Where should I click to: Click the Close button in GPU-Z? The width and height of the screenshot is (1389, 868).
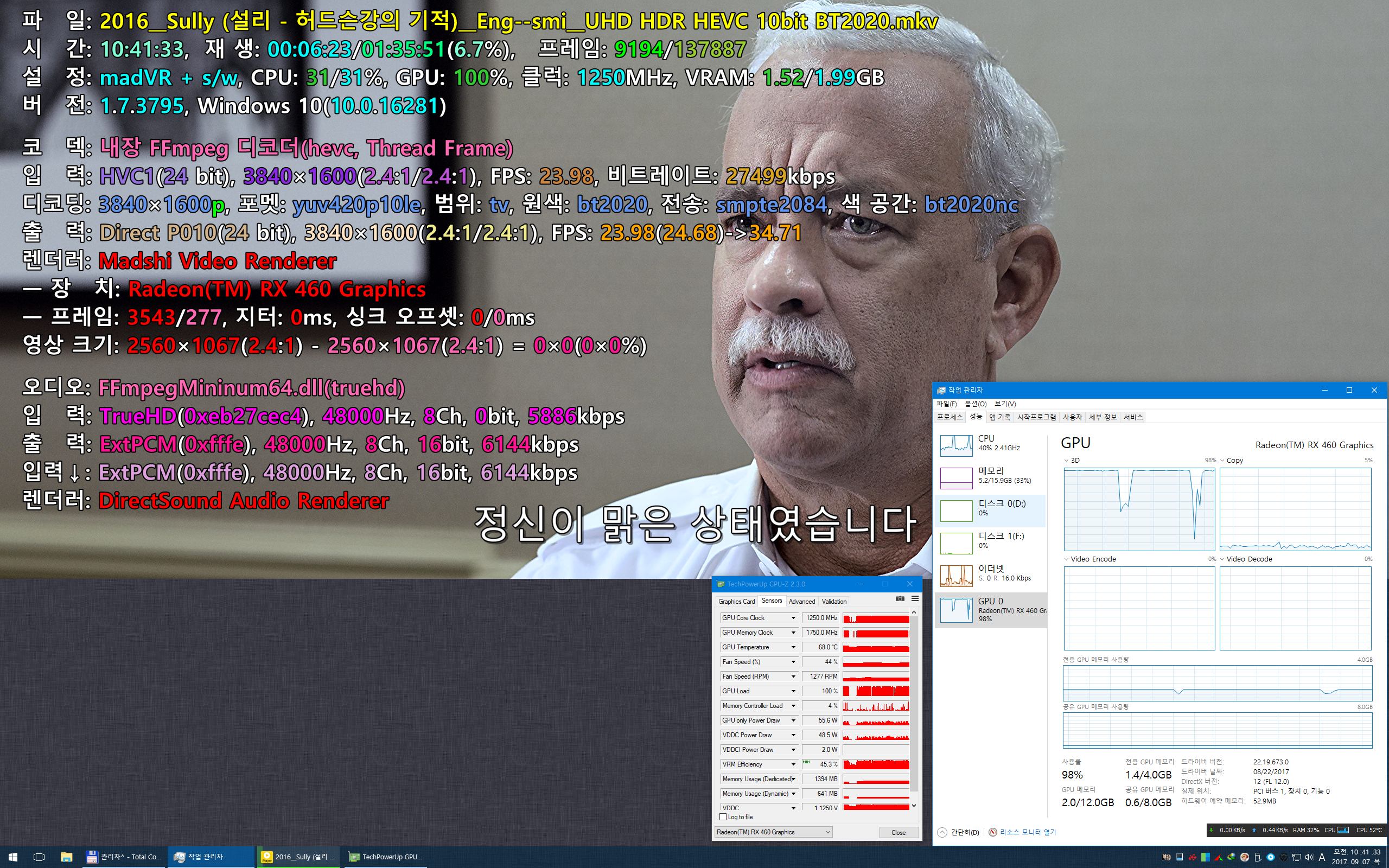[899, 832]
